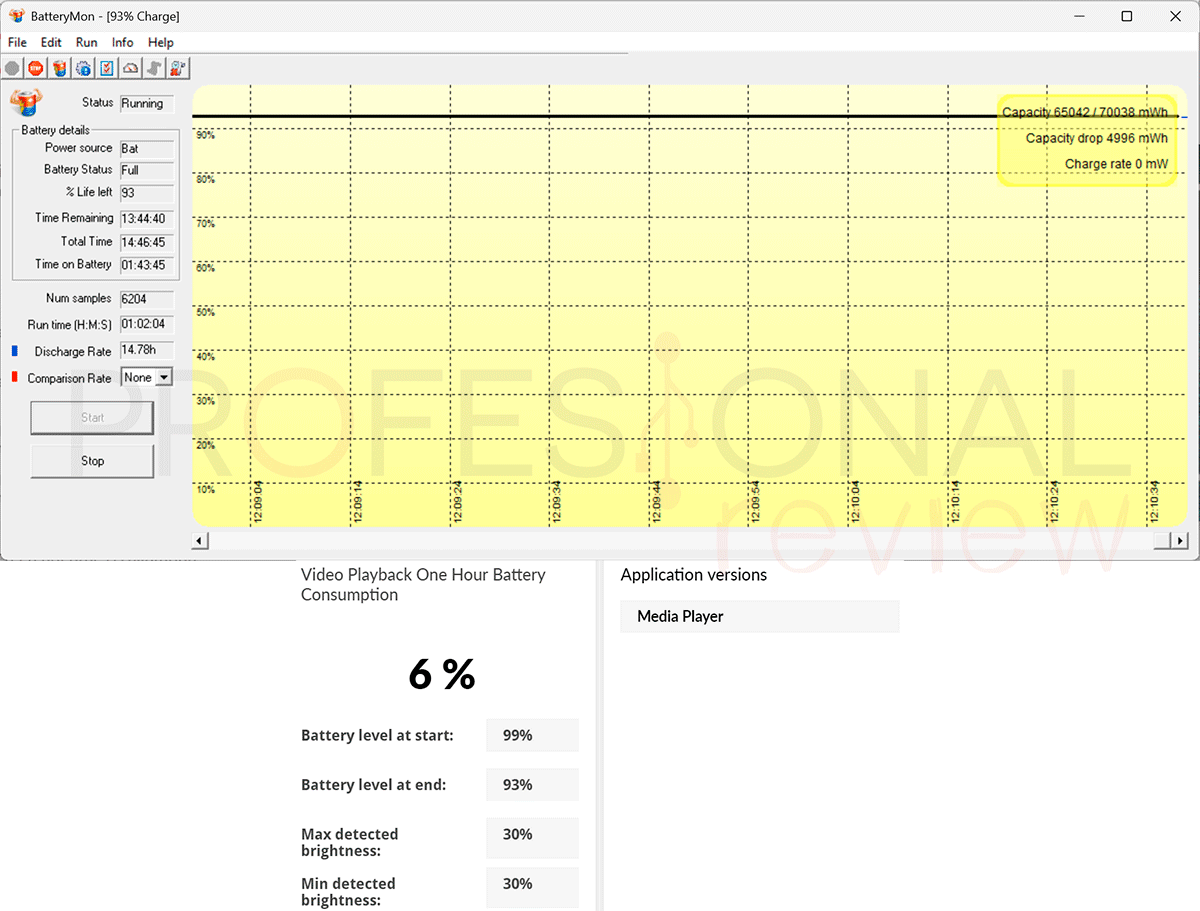Open the battery information toolbar icon
The height and width of the screenshot is (911, 1200).
[59, 68]
